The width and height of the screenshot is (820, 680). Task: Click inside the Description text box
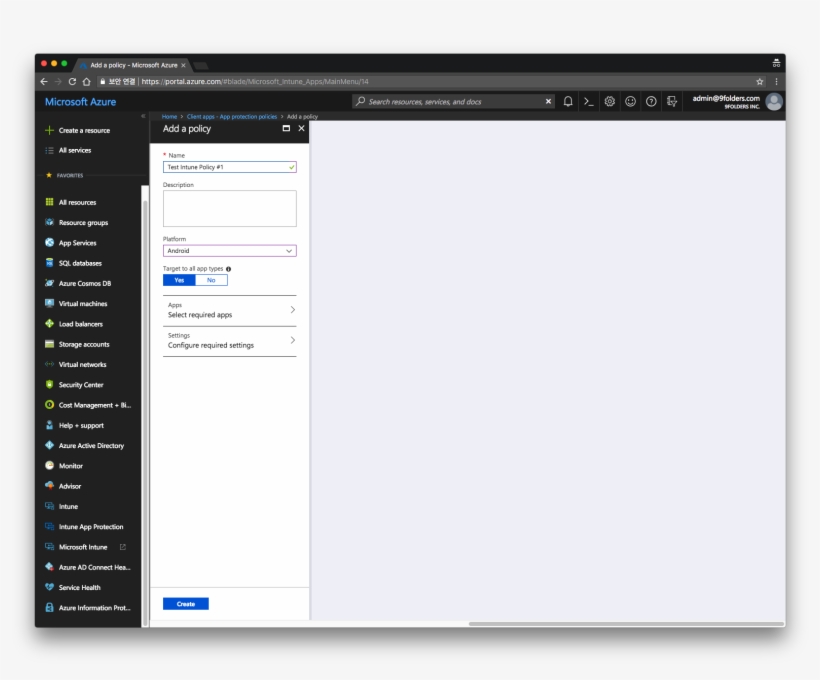coord(229,207)
